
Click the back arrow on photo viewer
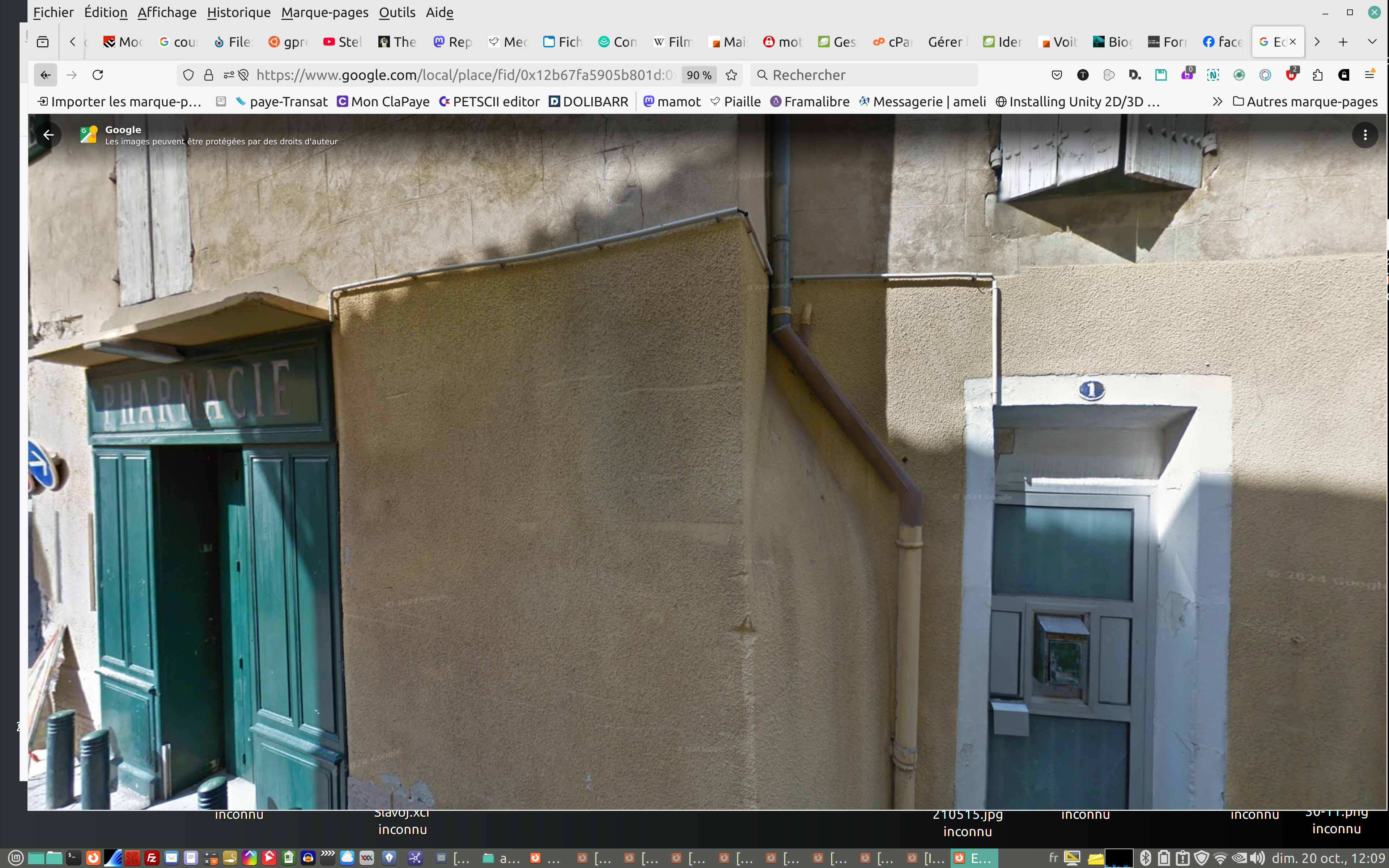[49, 135]
